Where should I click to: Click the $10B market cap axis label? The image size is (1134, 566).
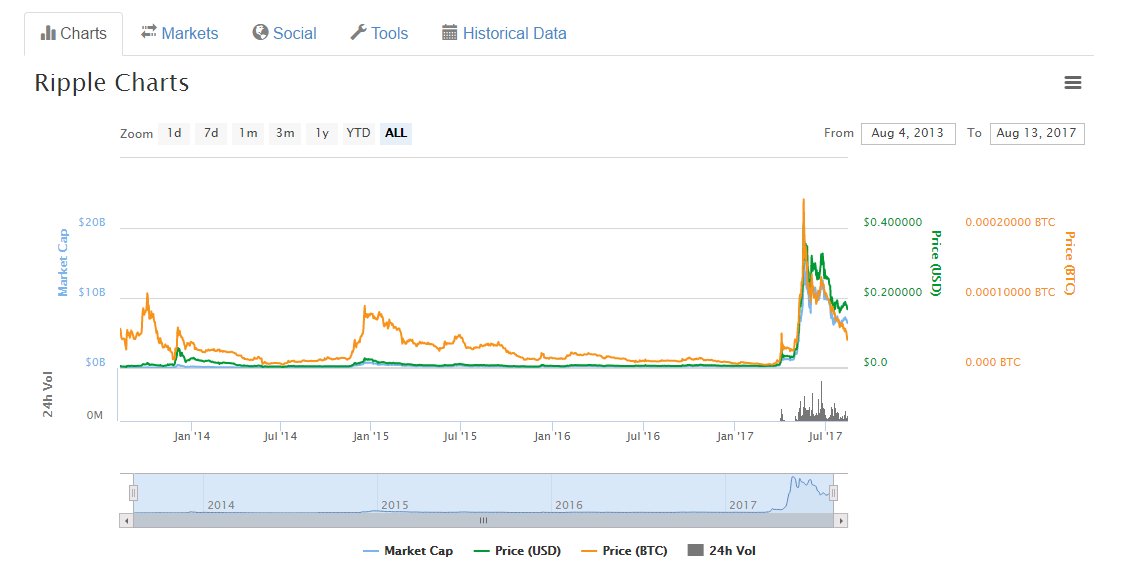(x=92, y=293)
